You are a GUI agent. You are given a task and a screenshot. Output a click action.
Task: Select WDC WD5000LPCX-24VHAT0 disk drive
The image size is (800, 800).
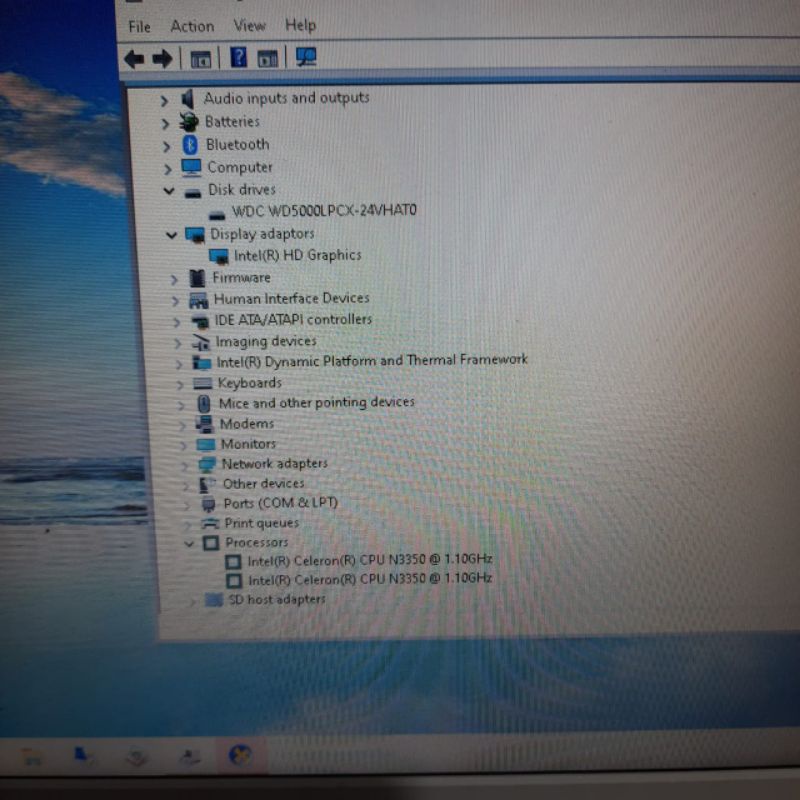(x=324, y=211)
